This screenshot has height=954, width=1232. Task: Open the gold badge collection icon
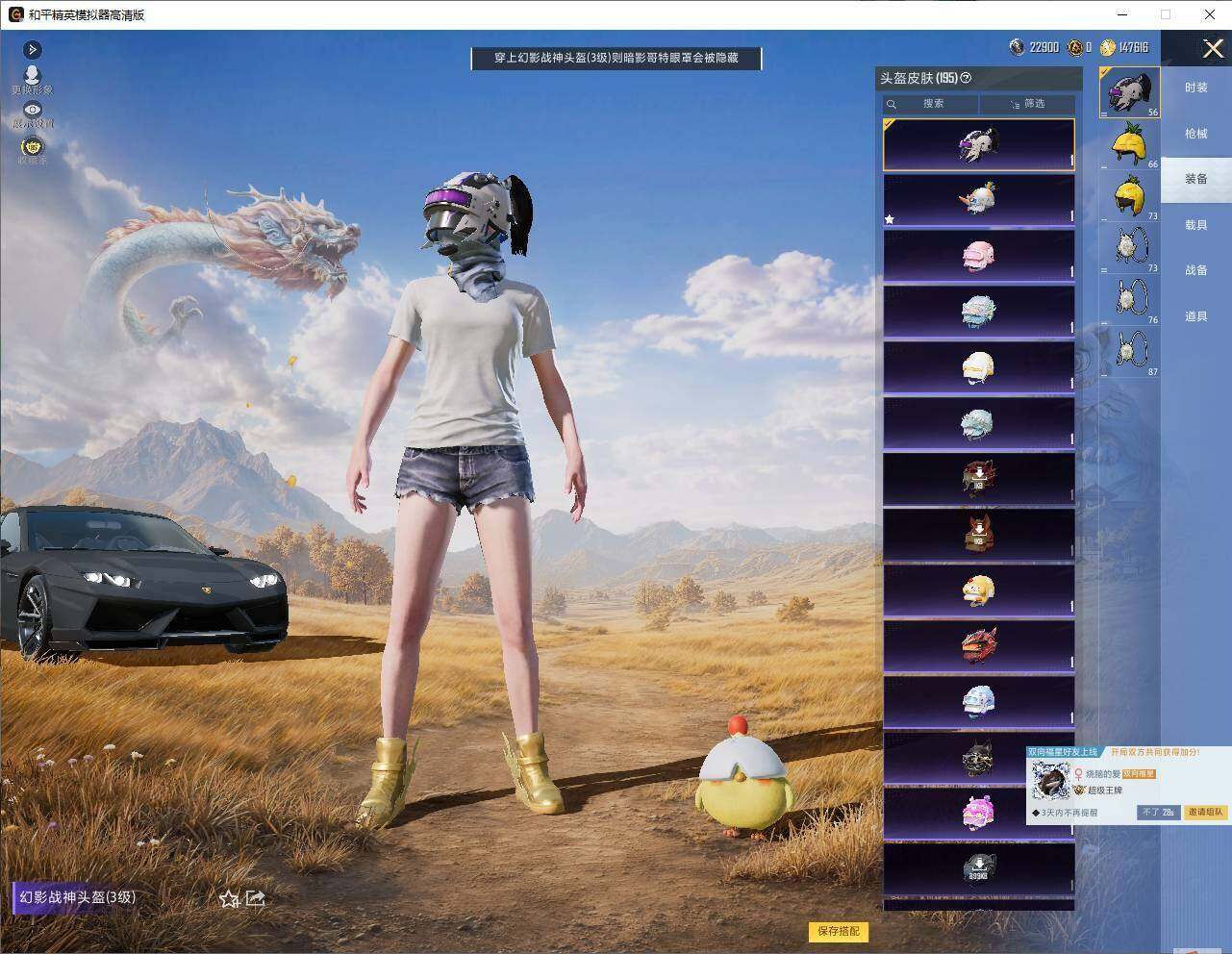tap(33, 149)
